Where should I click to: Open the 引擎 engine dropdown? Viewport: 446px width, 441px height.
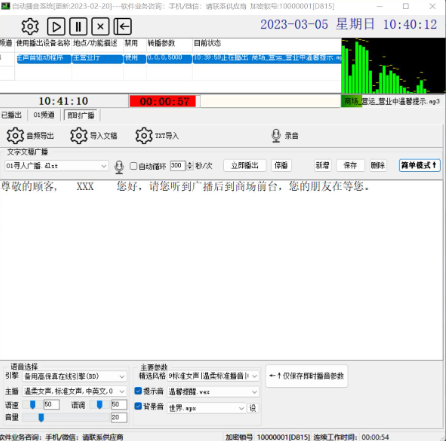point(74,376)
